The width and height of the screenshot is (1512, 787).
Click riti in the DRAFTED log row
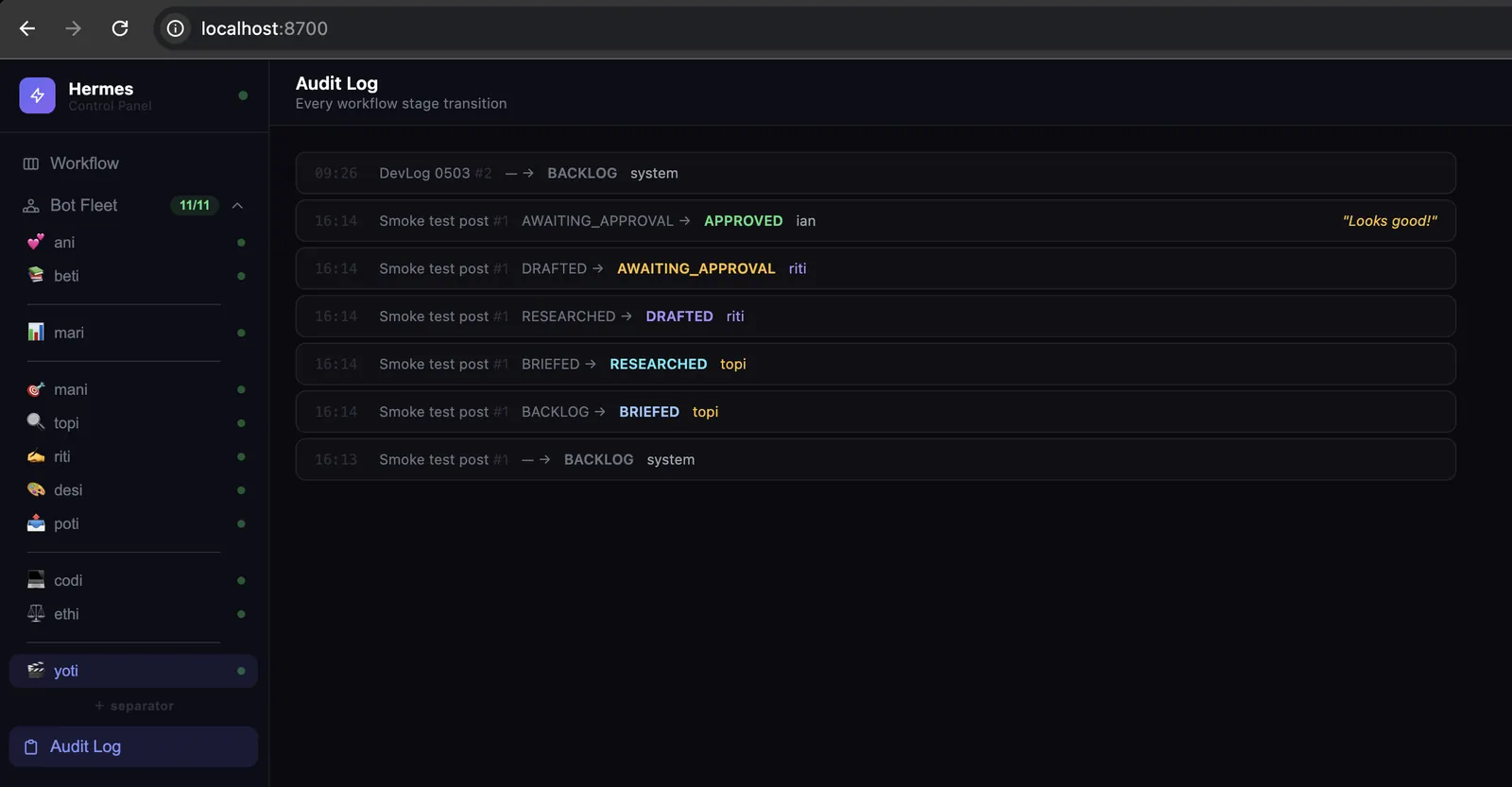tap(735, 317)
